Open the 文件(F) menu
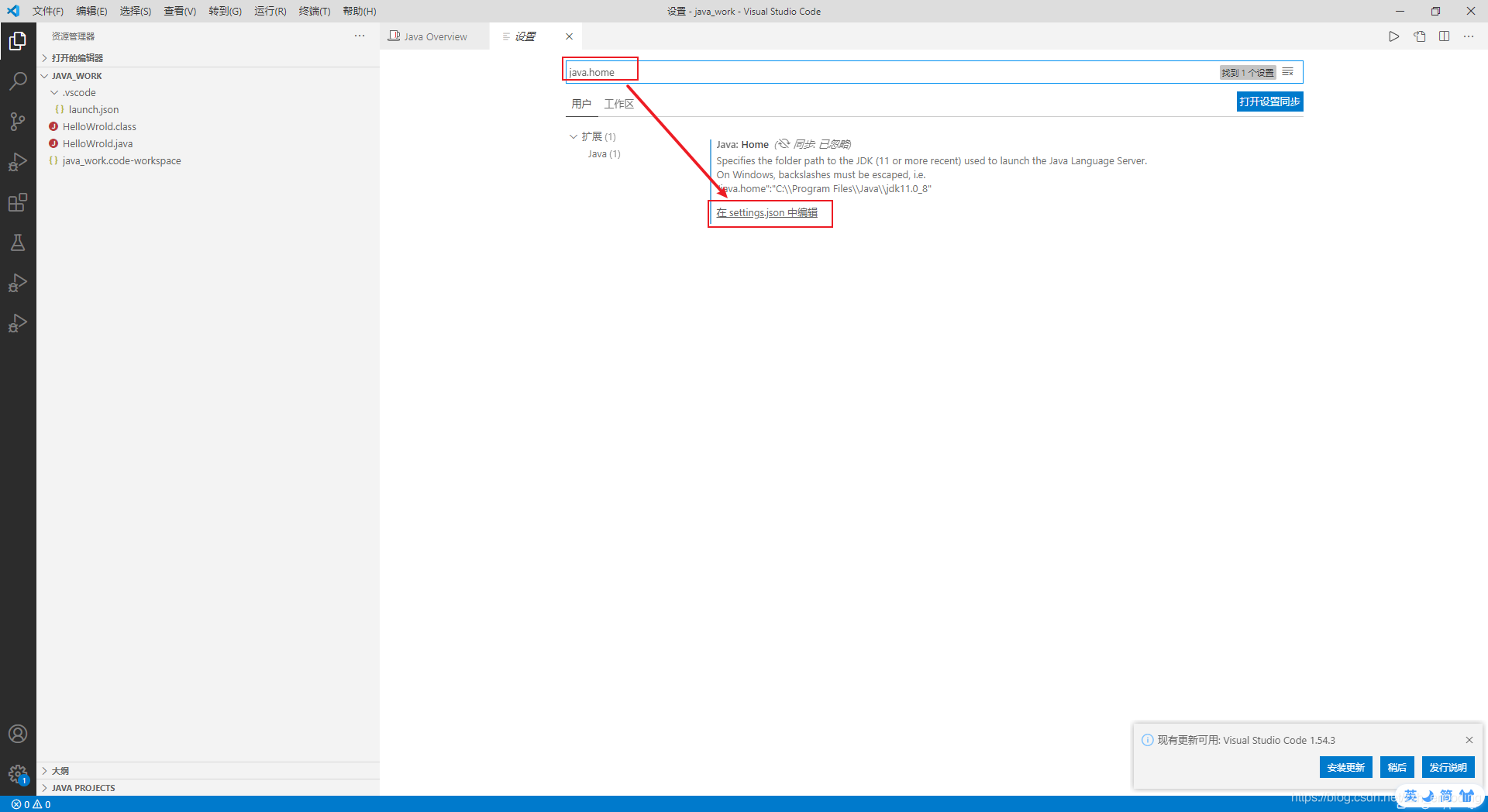This screenshot has width=1488, height=812. (x=48, y=11)
